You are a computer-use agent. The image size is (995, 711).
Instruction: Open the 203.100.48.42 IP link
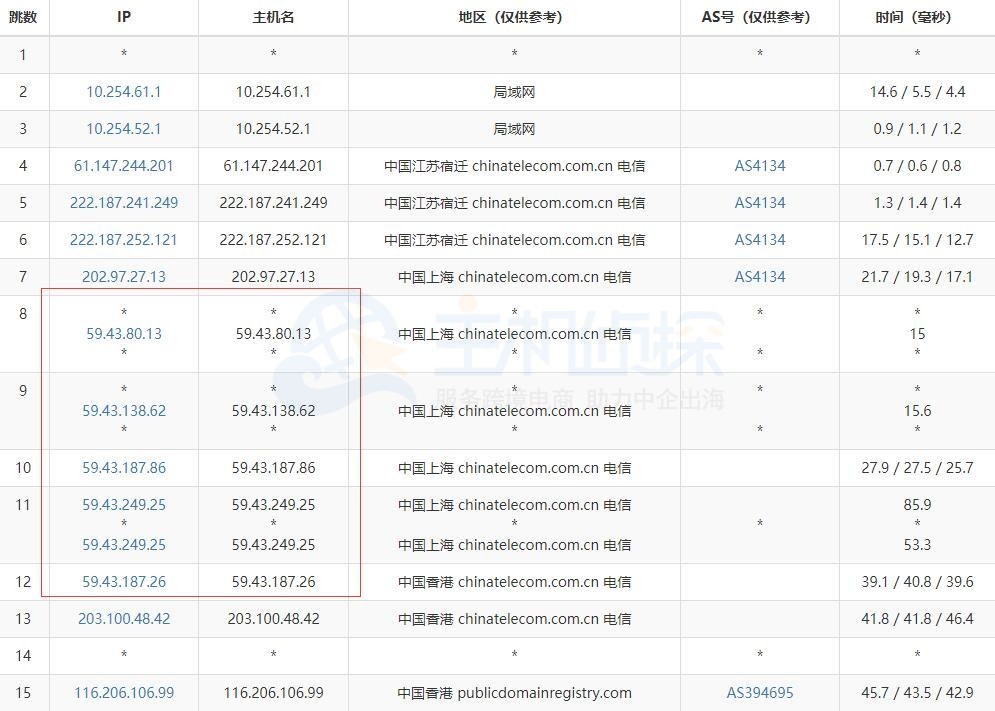(x=123, y=618)
